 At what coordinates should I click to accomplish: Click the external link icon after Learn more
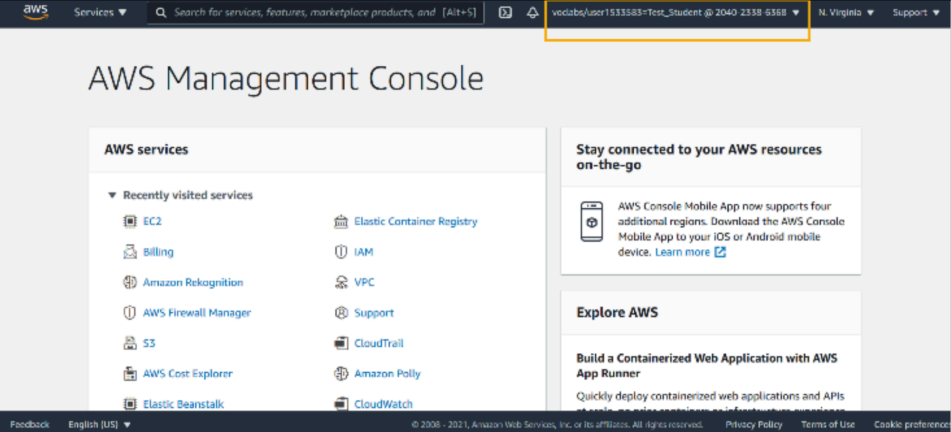[720, 252]
